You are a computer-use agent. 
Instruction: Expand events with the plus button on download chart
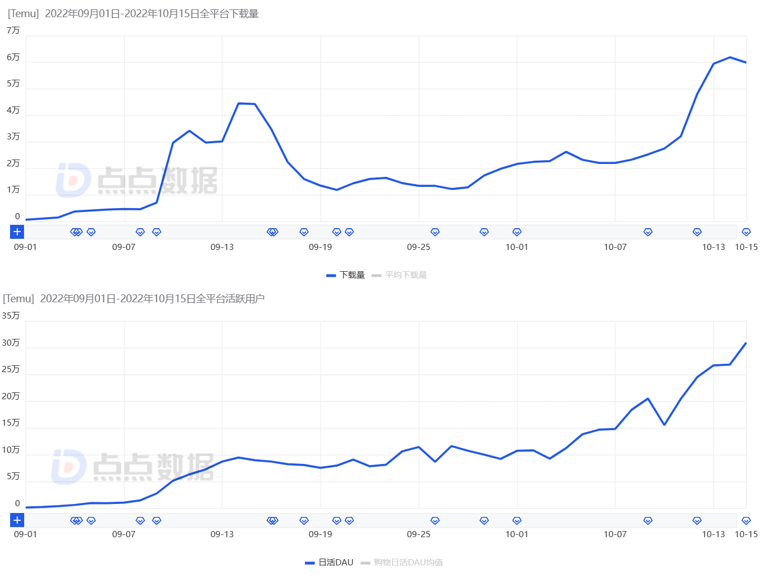click(x=17, y=232)
